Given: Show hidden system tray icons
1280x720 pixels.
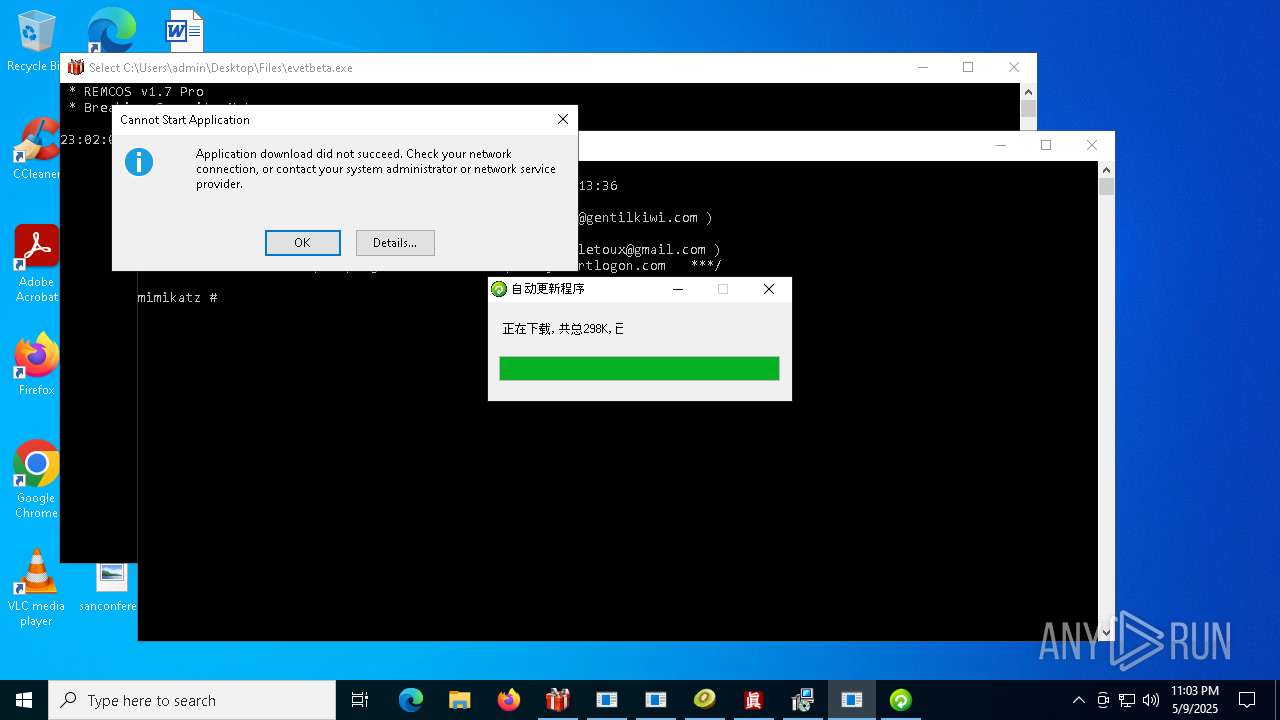Looking at the screenshot, I should pyautogui.click(x=1078, y=700).
